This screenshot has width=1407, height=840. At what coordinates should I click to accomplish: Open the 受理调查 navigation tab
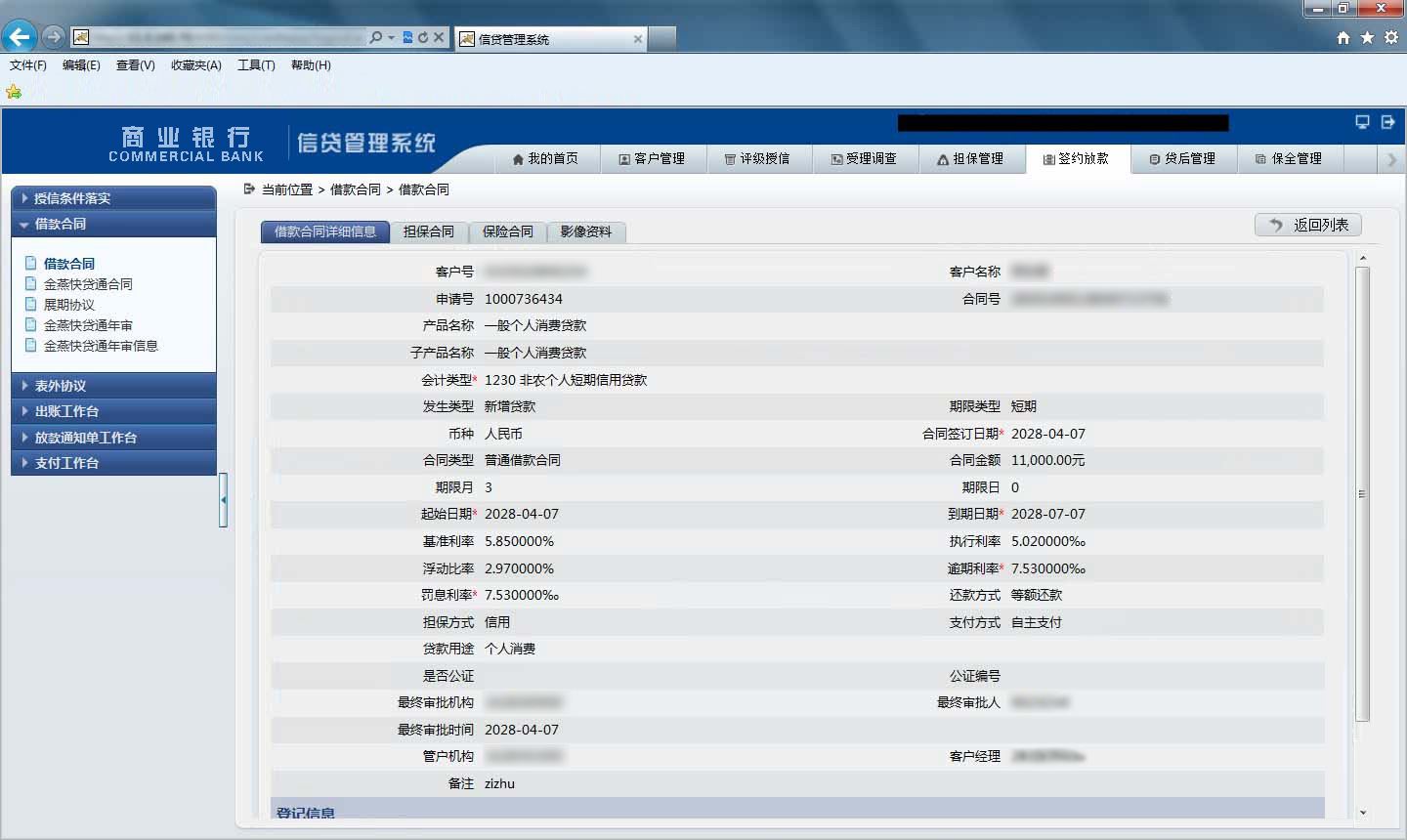pos(864,158)
